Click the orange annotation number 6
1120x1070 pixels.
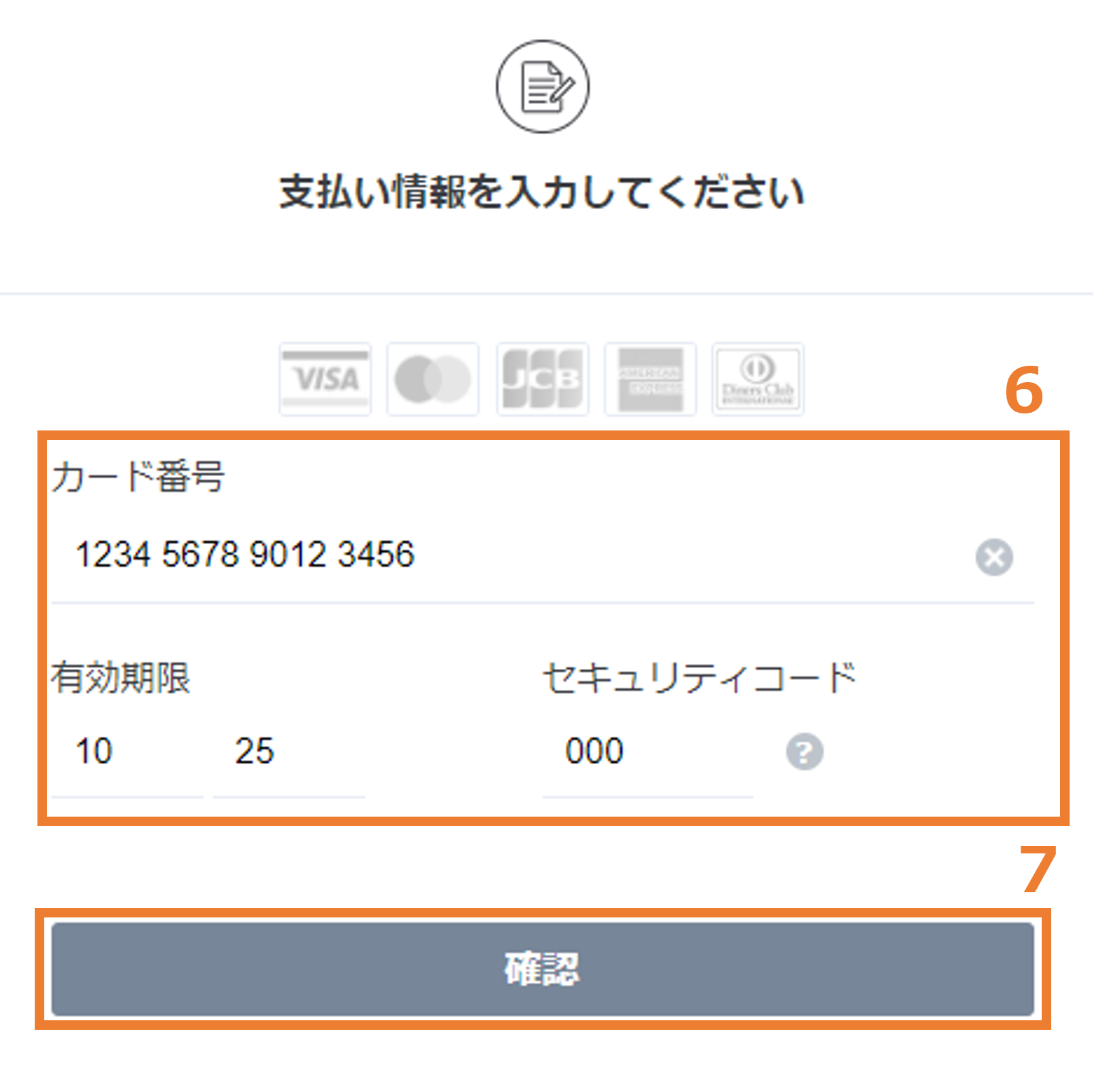(1024, 390)
